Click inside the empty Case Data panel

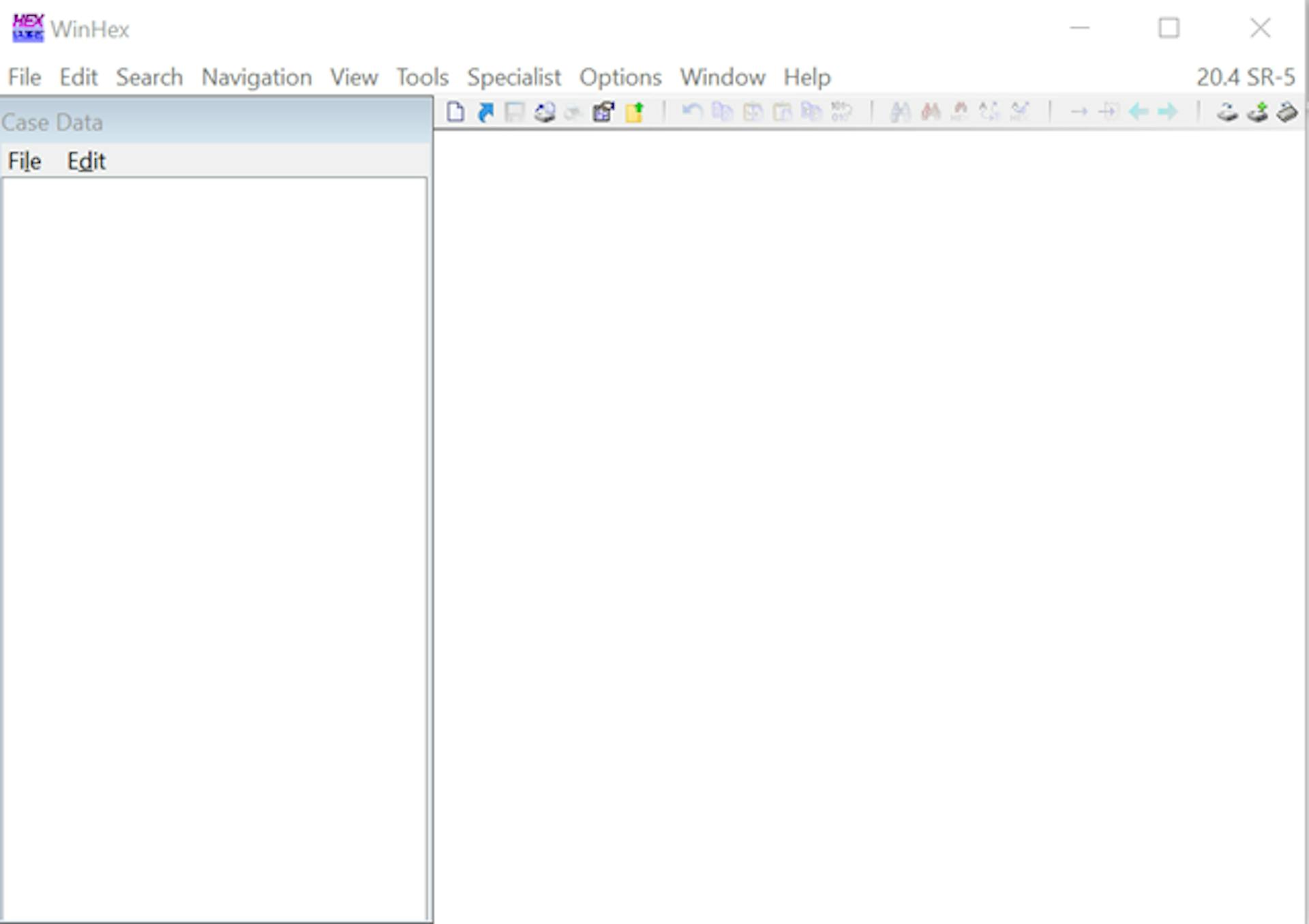[x=214, y=550]
